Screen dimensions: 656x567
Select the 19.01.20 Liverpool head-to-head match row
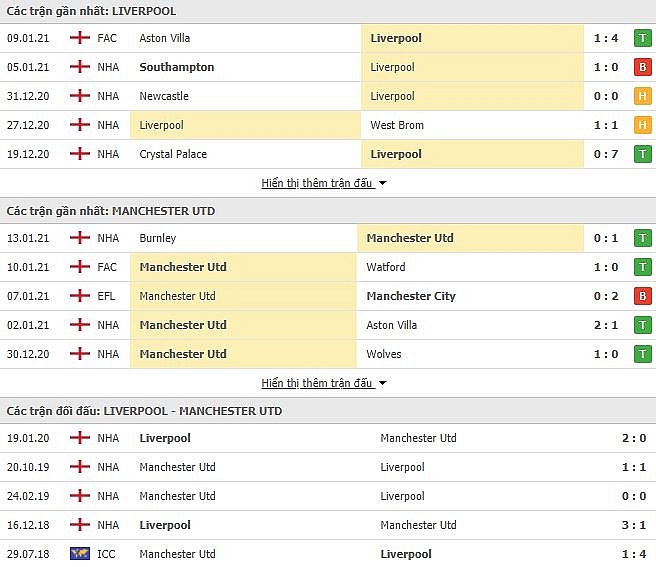click(328, 438)
